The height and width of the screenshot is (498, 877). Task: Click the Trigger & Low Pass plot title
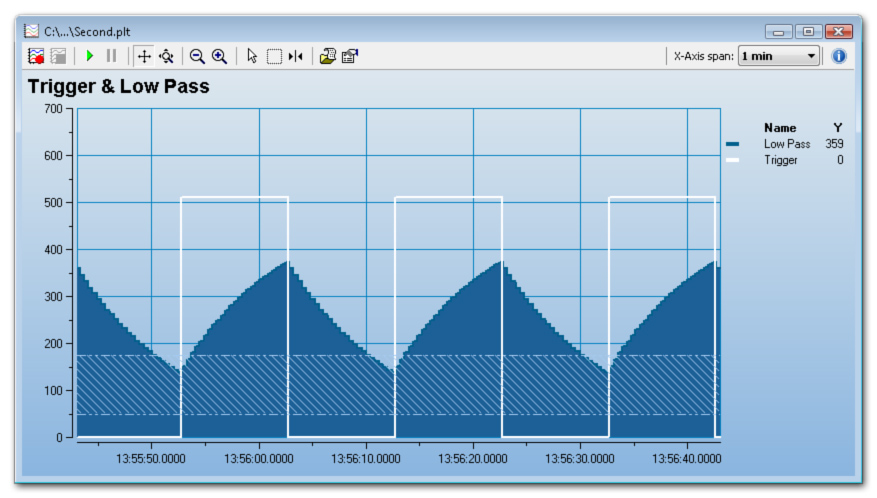coord(119,87)
